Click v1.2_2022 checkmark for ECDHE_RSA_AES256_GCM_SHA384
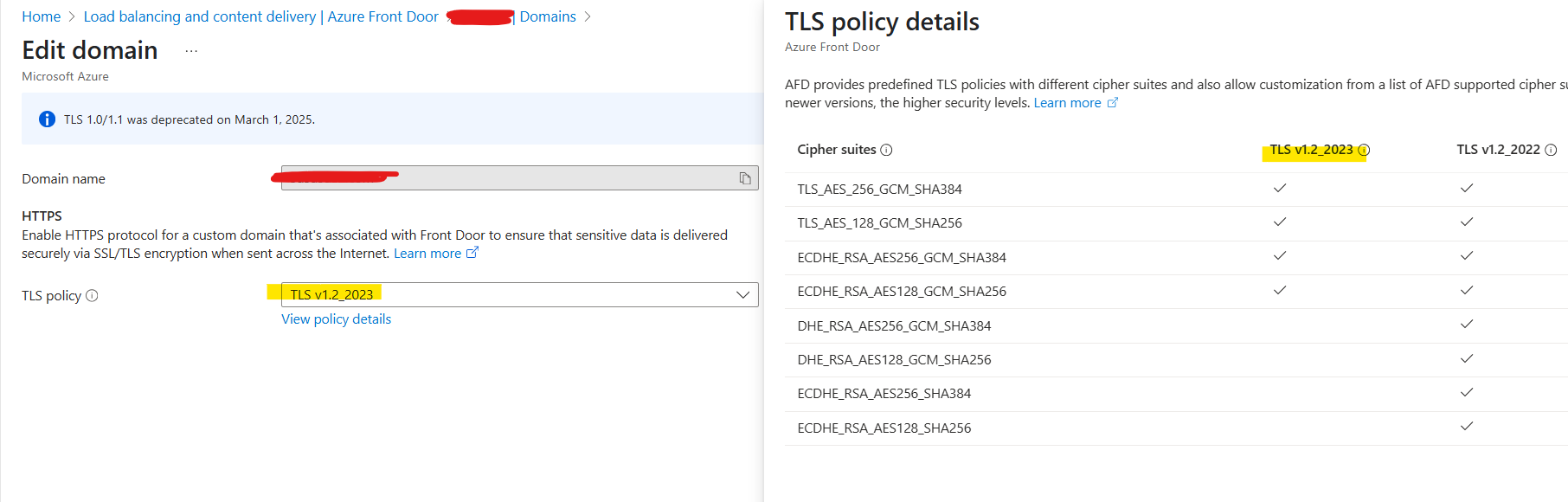 coord(1467,255)
